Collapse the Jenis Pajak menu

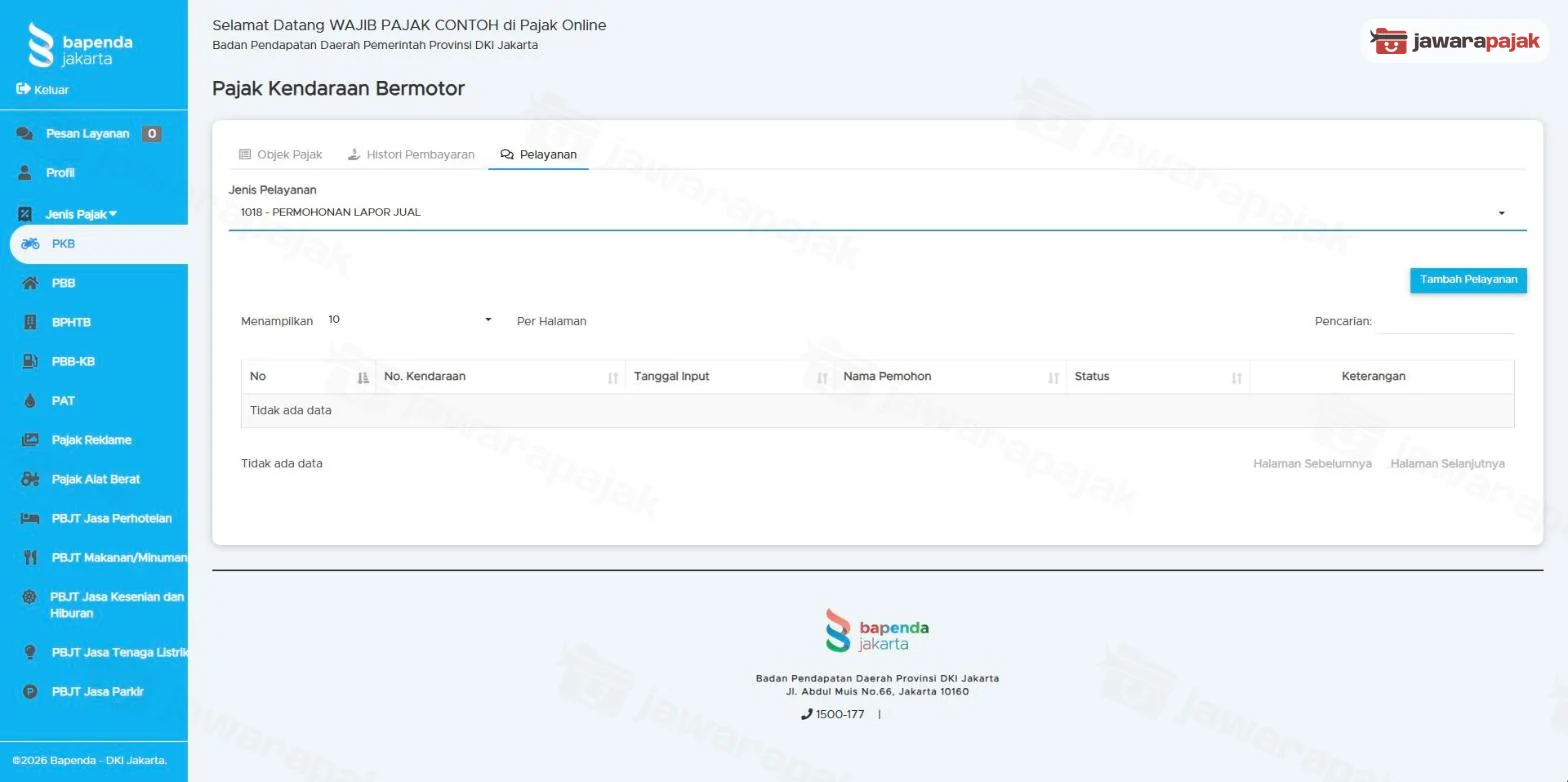pos(81,214)
